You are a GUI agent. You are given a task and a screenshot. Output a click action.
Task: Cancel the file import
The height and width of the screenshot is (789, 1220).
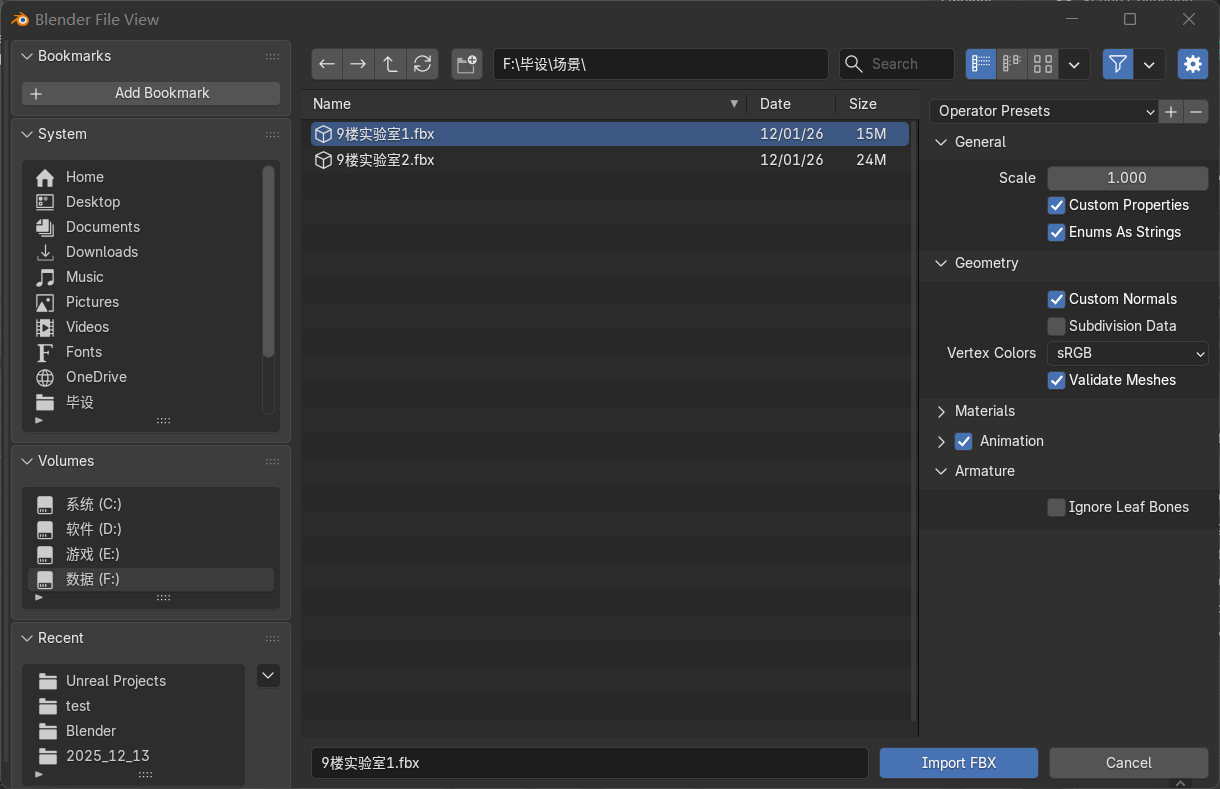click(1129, 763)
